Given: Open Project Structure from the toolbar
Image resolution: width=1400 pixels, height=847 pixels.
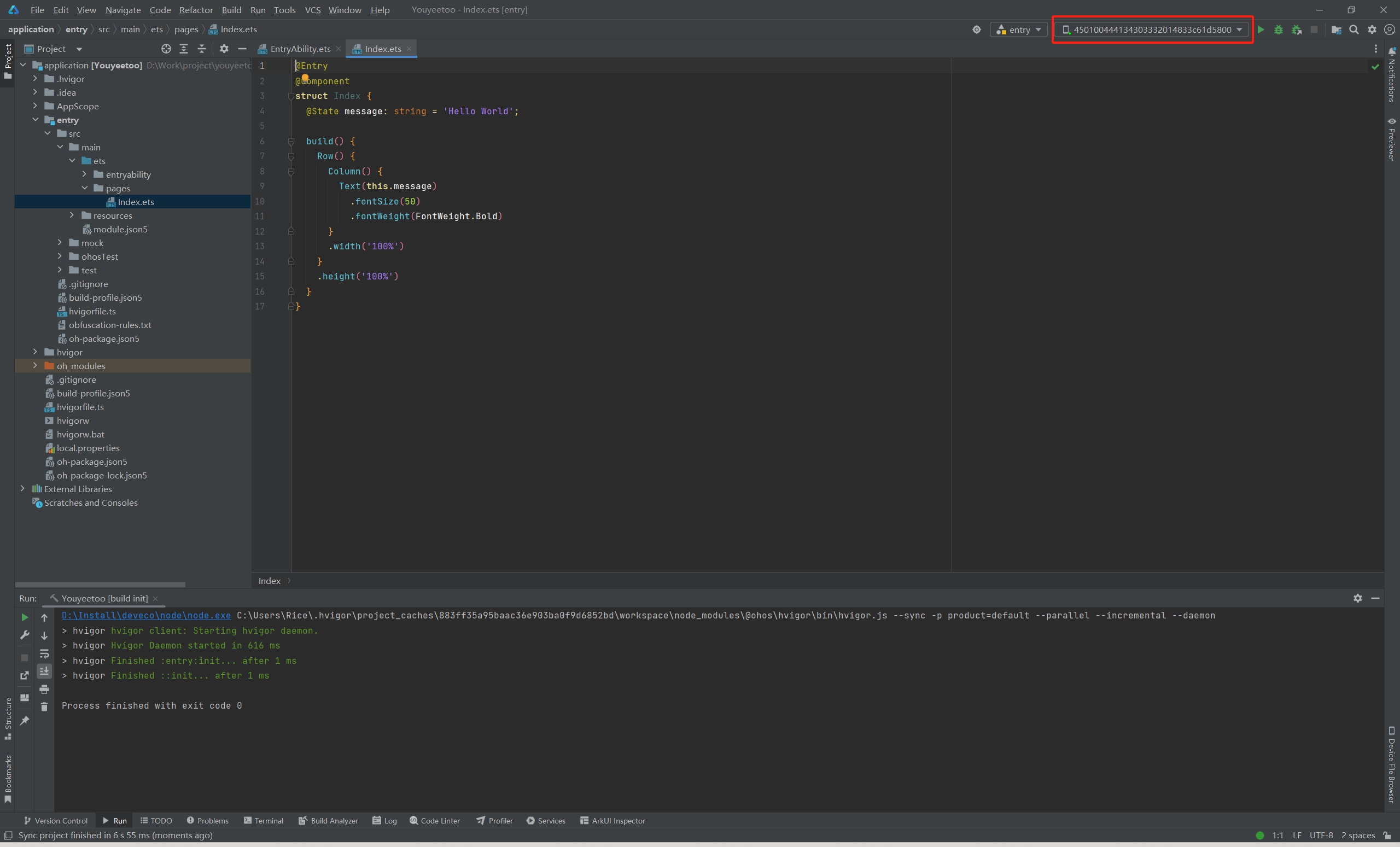Looking at the screenshot, I should click(x=1337, y=30).
